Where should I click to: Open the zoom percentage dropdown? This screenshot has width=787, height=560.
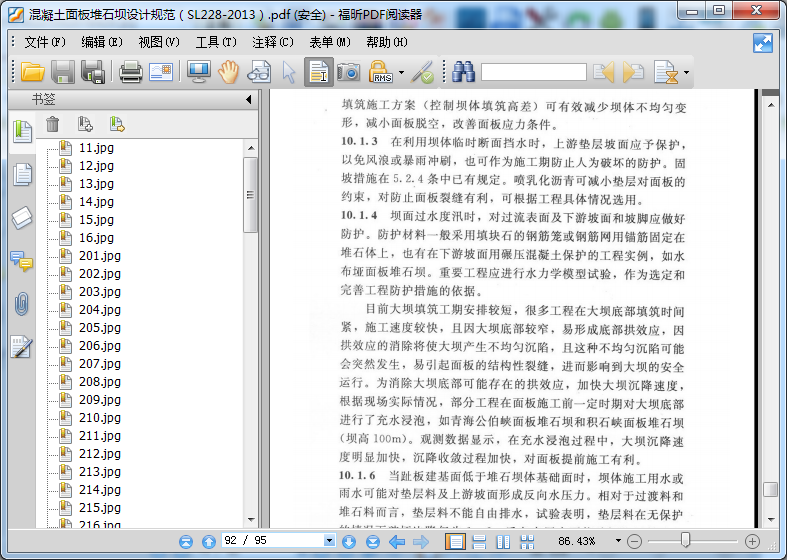[x=618, y=540]
